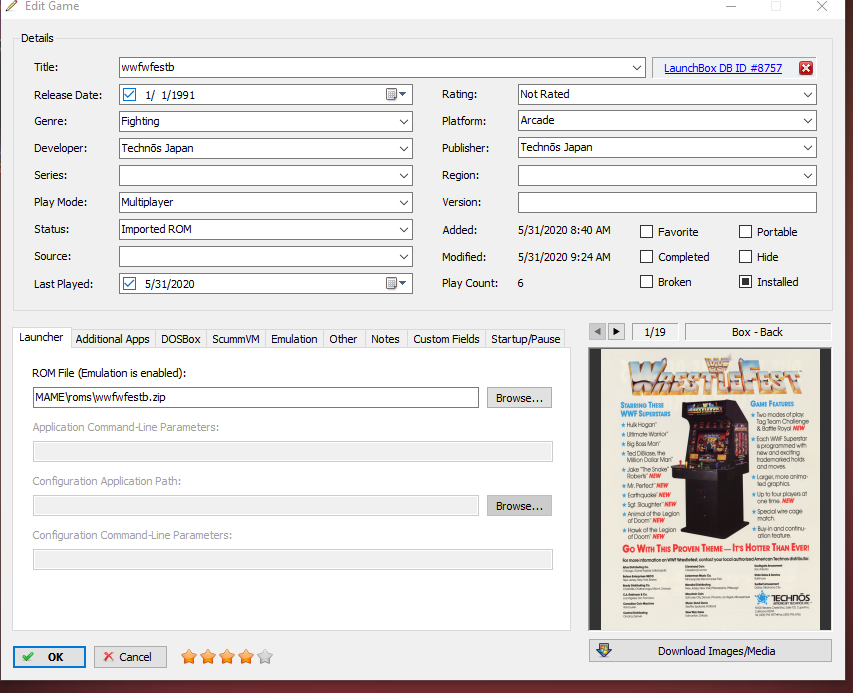The height and width of the screenshot is (693, 853).
Task: Click the image counter 1/19 field
Action: (x=655, y=332)
